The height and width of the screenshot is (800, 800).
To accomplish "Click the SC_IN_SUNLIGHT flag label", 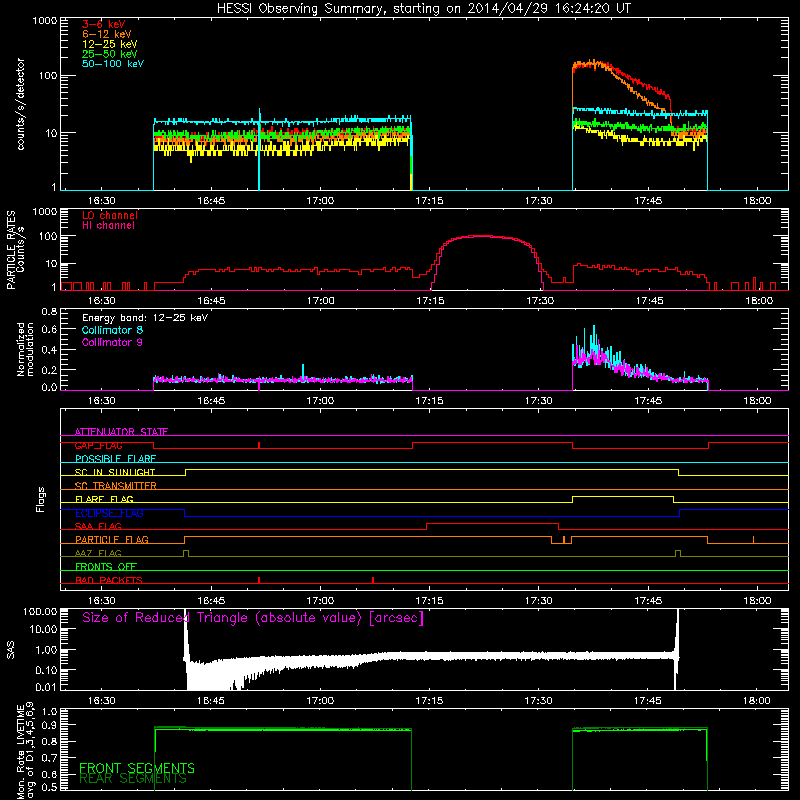I will pyautogui.click(x=115, y=472).
